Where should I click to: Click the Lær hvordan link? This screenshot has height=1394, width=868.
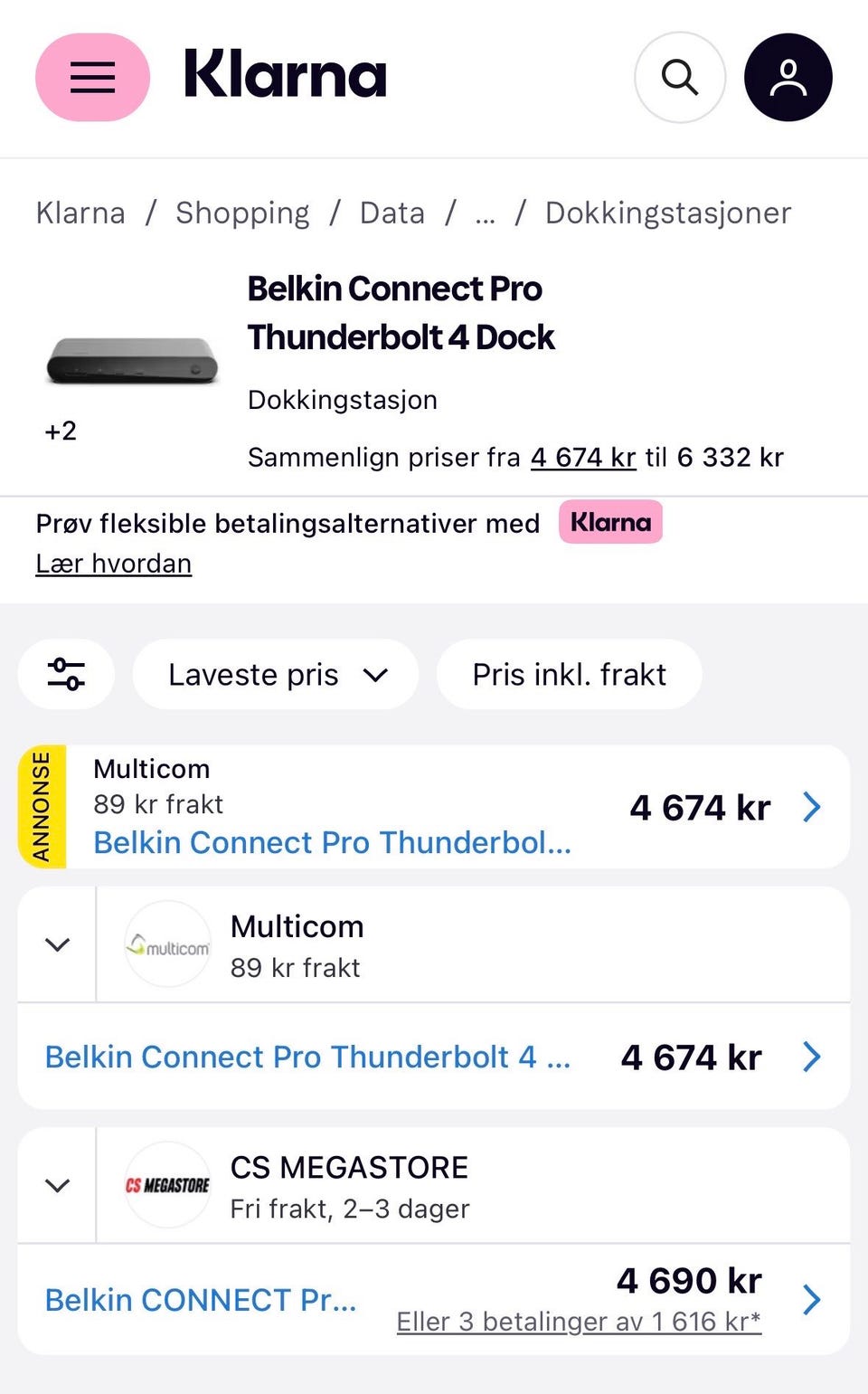pyautogui.click(x=114, y=564)
